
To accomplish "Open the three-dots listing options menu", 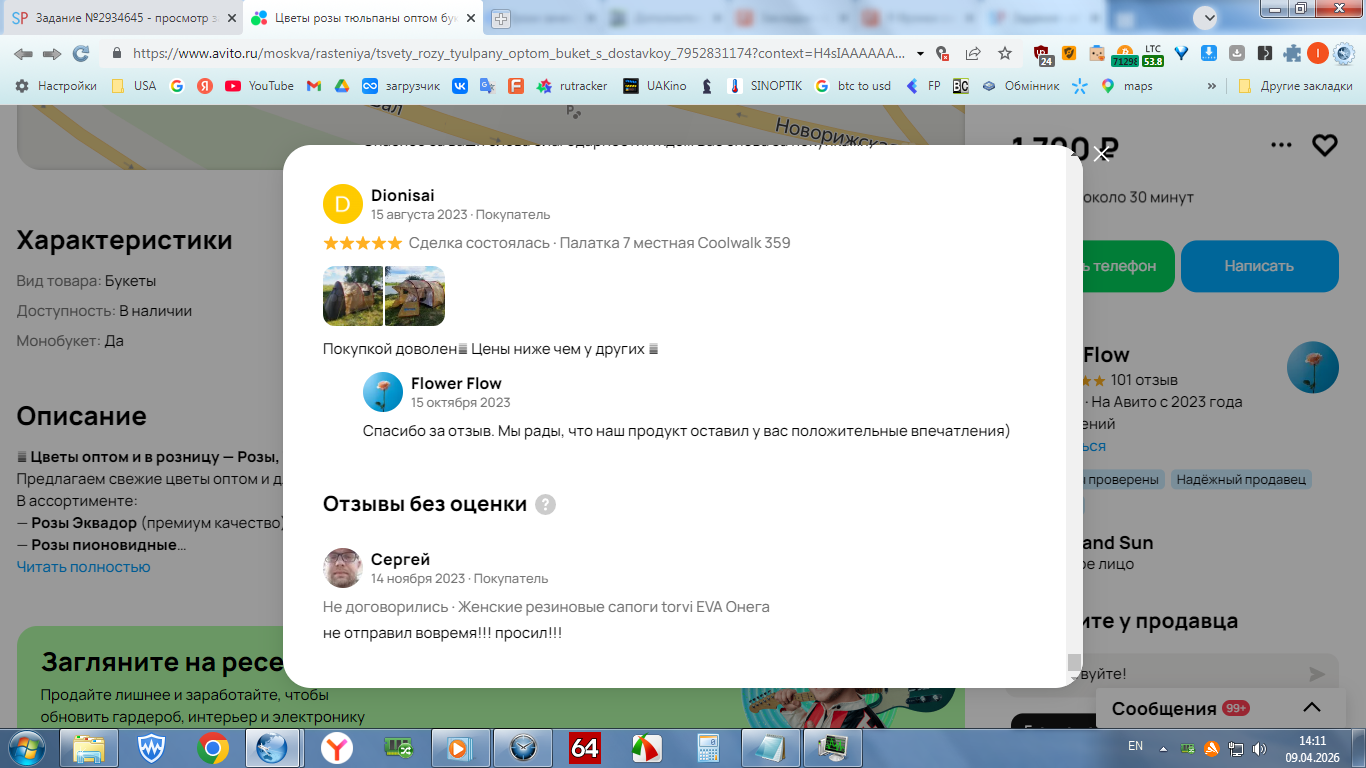I will coord(1281,146).
